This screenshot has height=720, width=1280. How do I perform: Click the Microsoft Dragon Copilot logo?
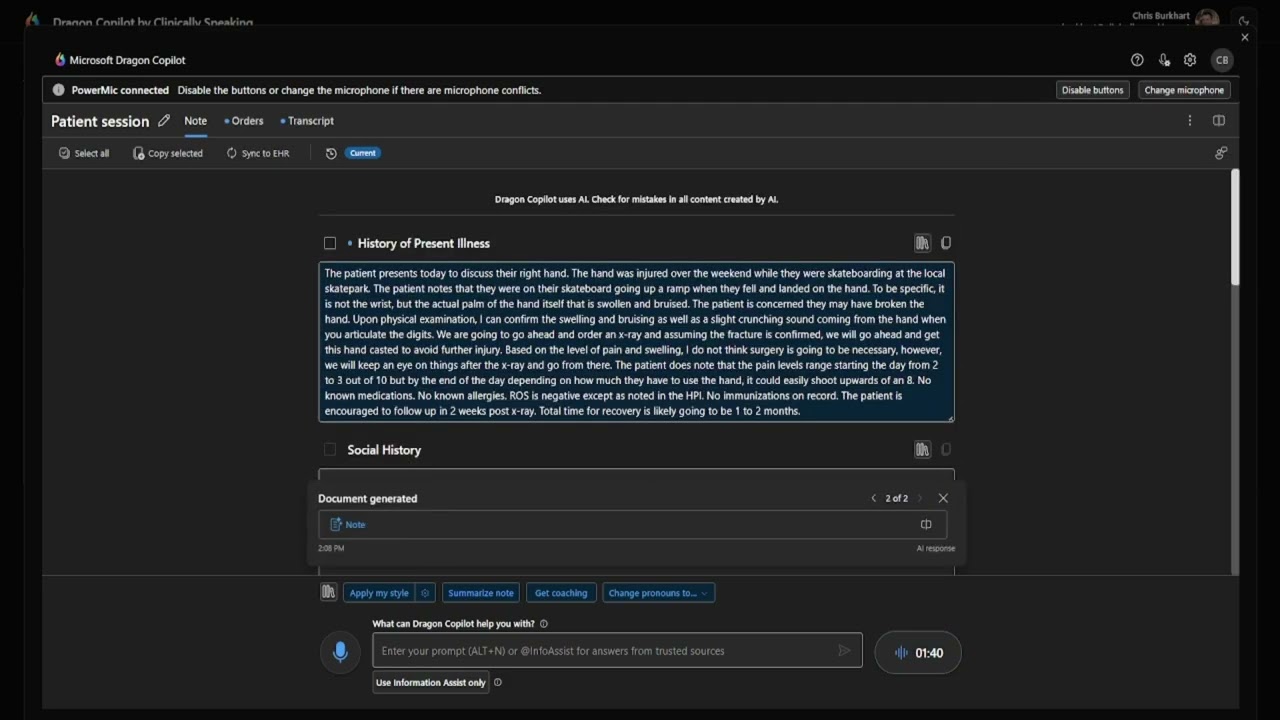tap(60, 60)
